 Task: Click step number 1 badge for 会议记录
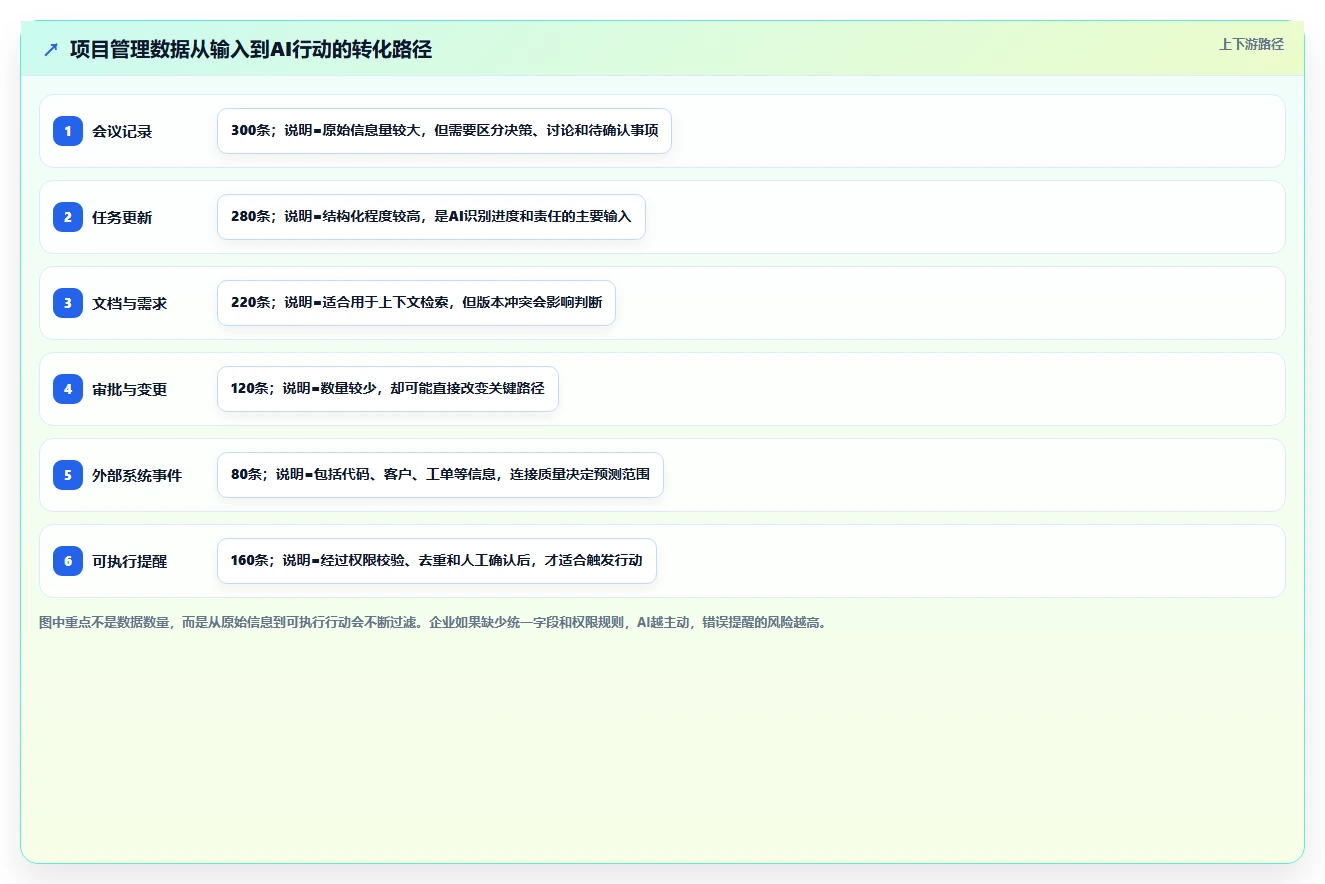point(68,131)
